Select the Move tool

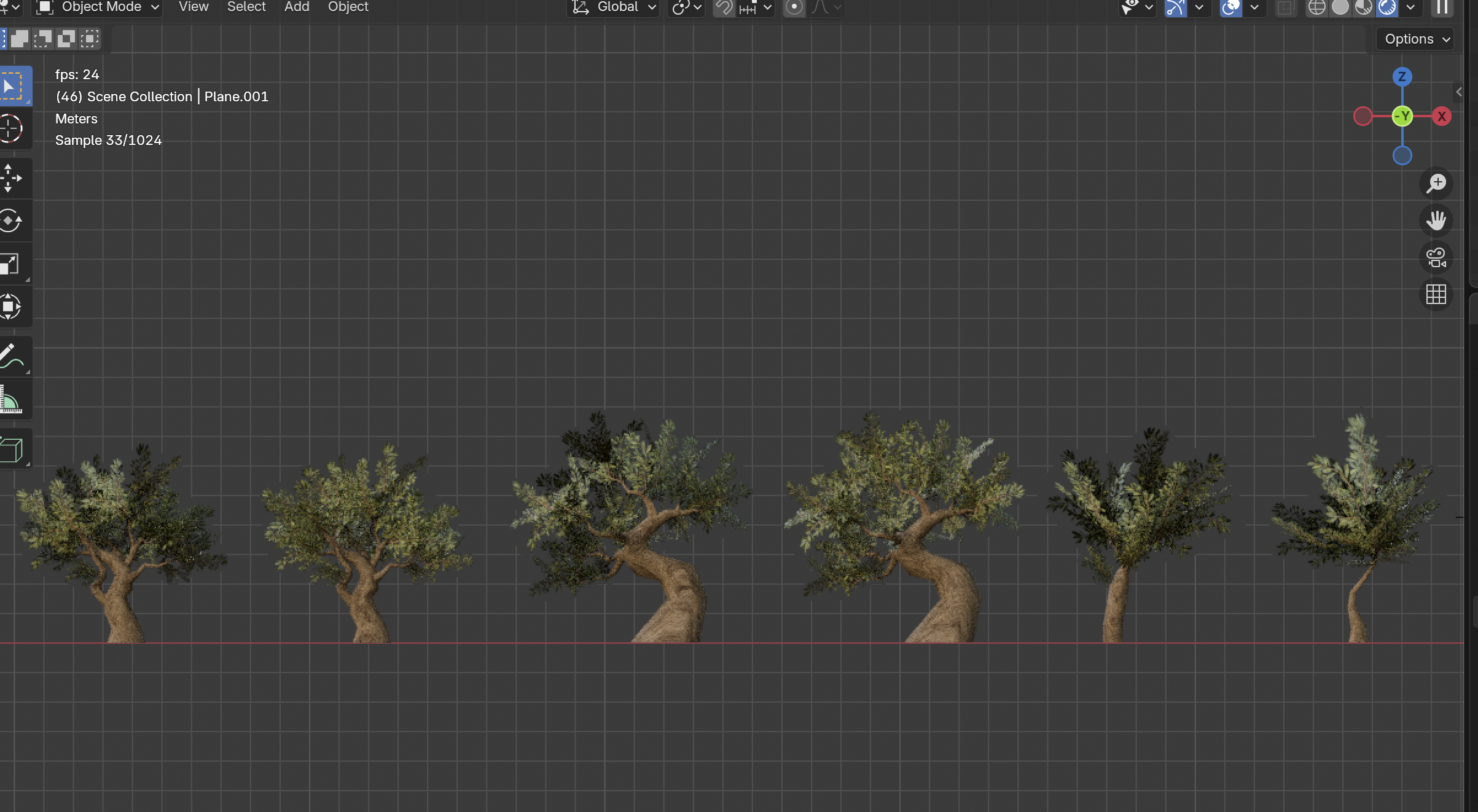coord(11,178)
